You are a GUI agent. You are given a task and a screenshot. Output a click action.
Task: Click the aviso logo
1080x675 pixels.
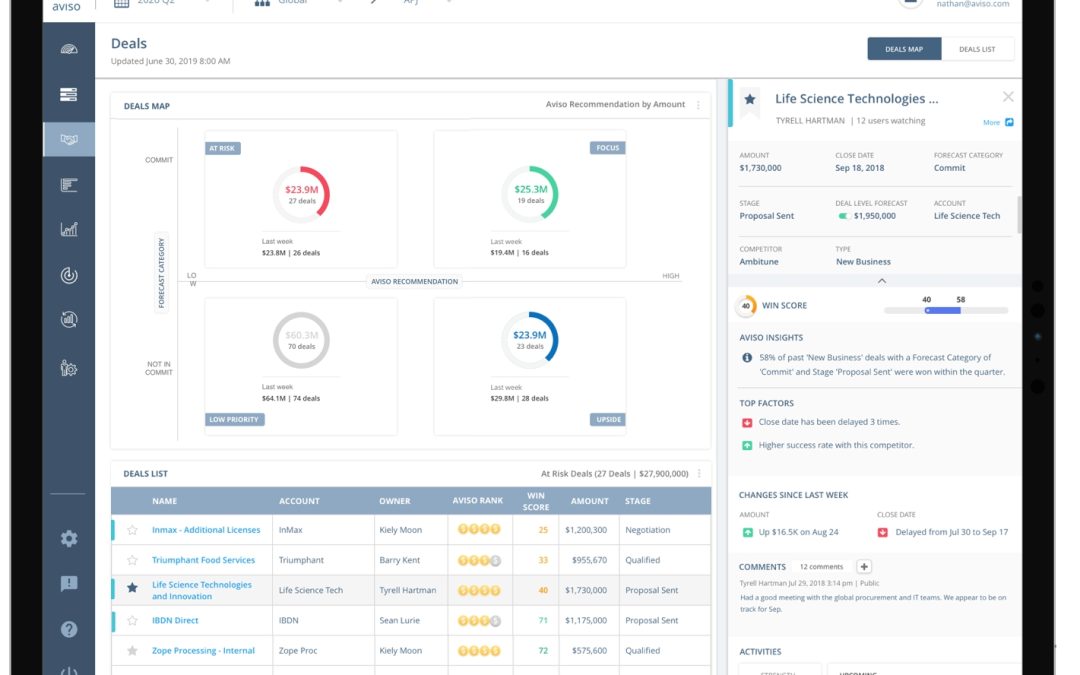(x=66, y=6)
